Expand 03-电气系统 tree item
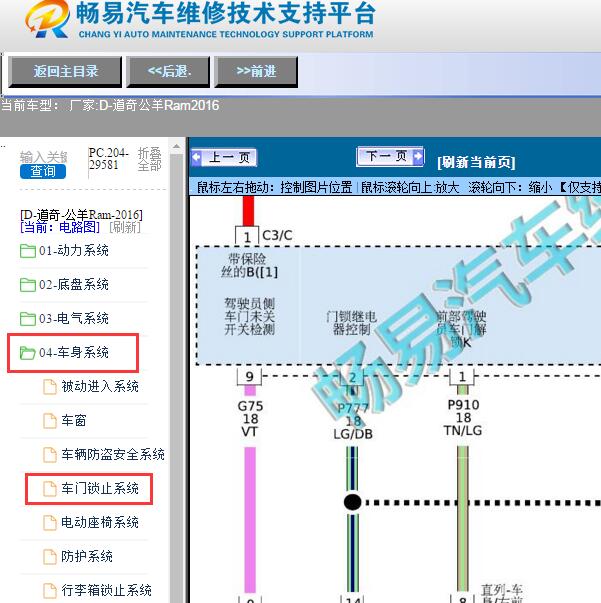 click(74, 318)
